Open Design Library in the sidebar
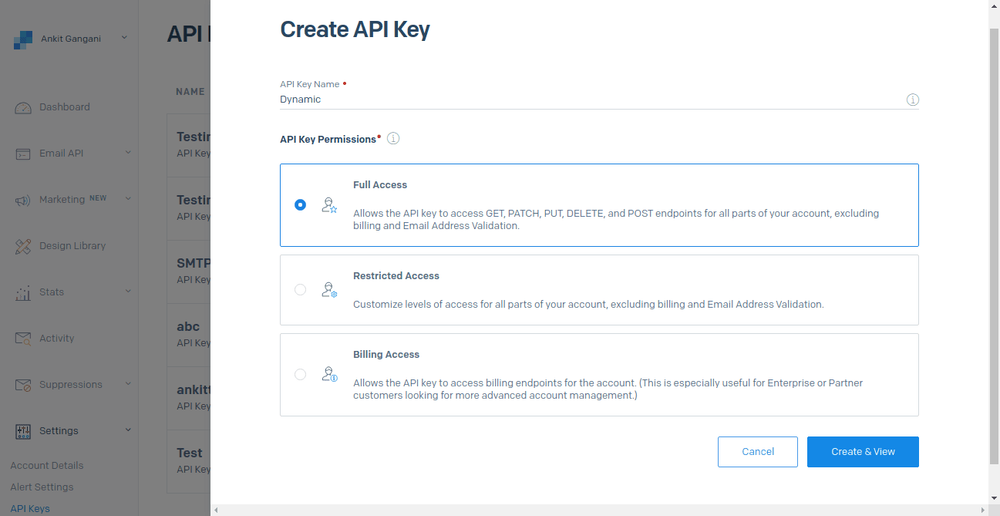 tap(72, 246)
